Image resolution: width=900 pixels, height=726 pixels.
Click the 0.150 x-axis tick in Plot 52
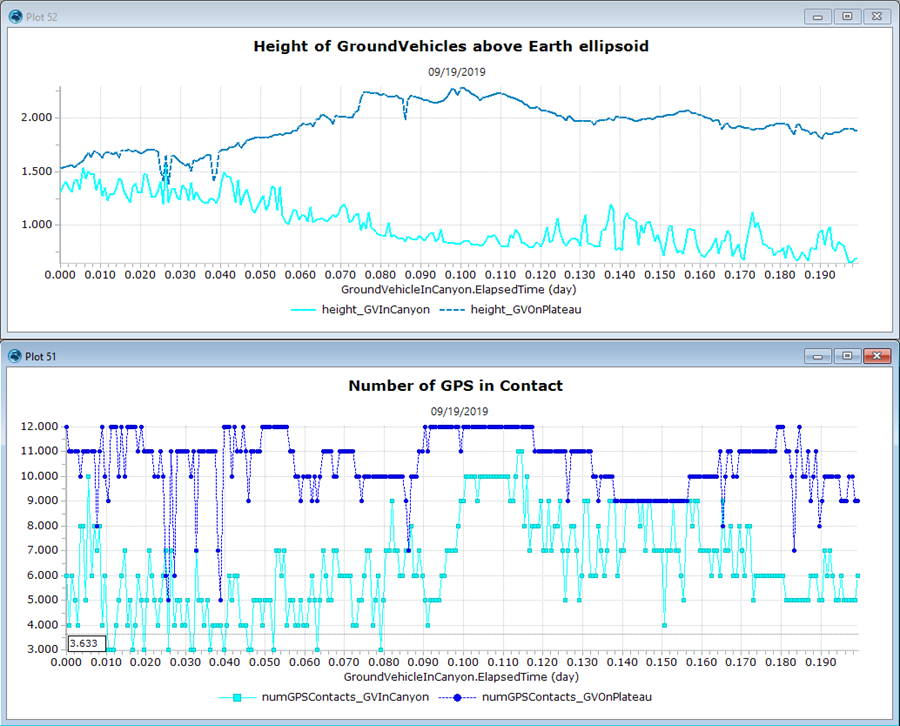[x=660, y=275]
